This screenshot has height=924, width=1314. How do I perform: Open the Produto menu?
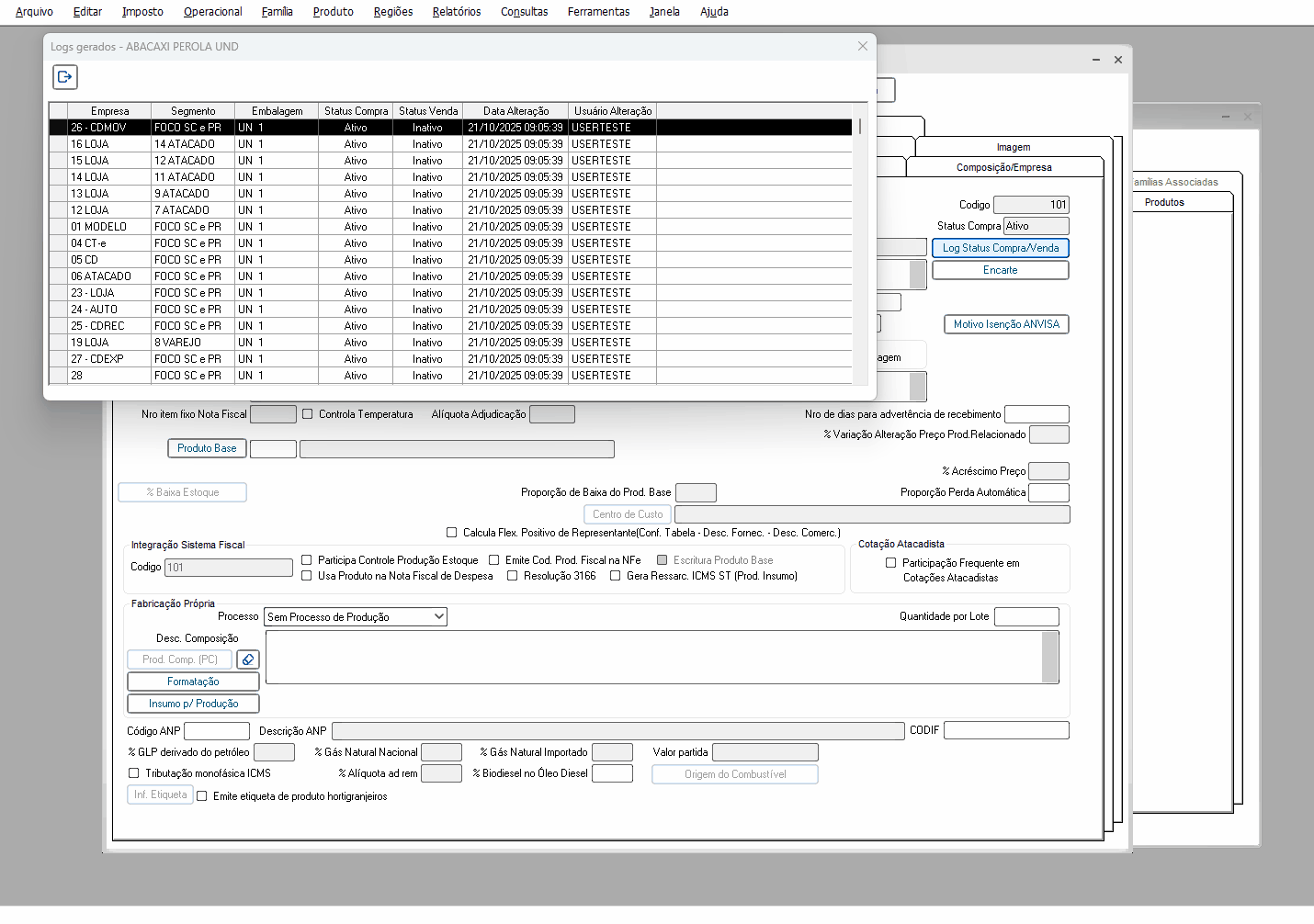[333, 12]
